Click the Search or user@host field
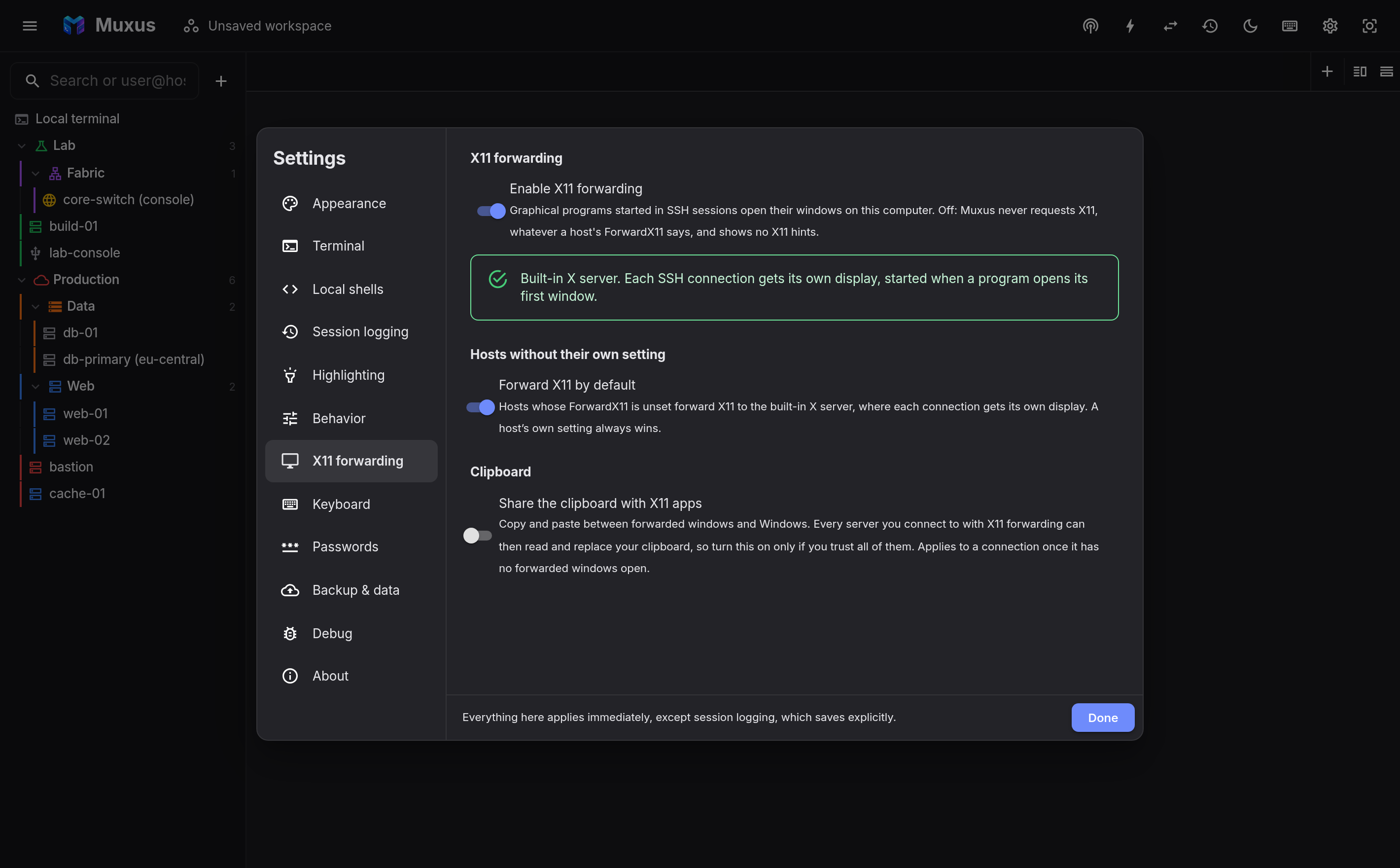The width and height of the screenshot is (1400, 868). [x=105, y=81]
